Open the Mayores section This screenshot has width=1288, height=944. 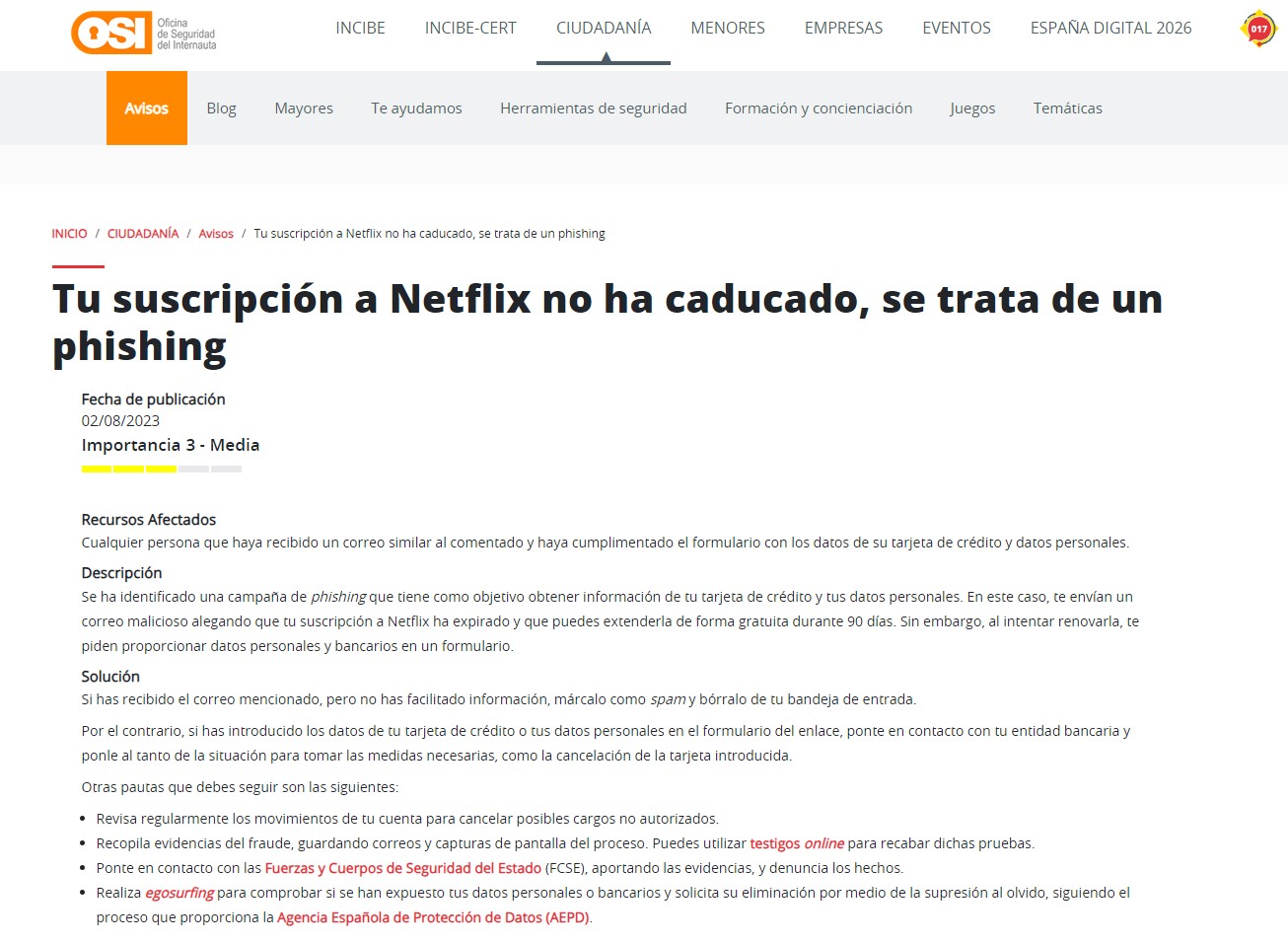[x=304, y=109]
